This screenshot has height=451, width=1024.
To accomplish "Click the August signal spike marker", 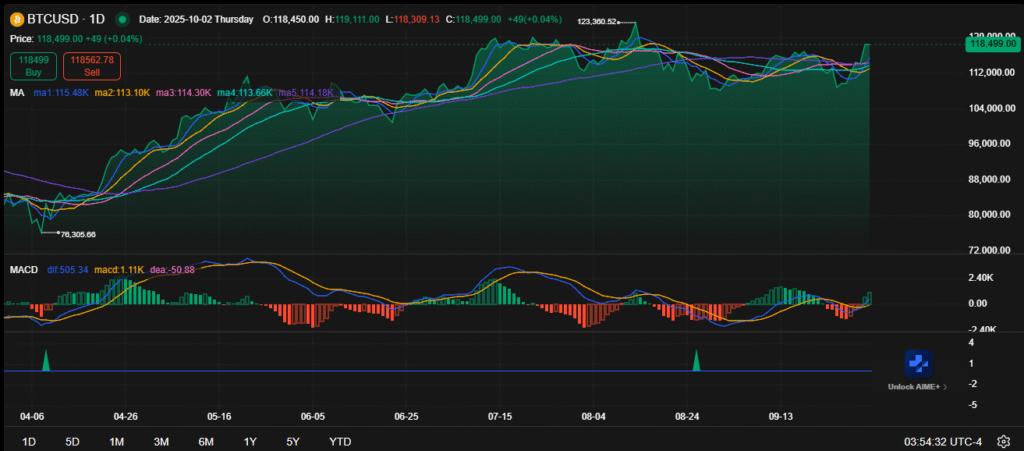I will [x=696, y=361].
